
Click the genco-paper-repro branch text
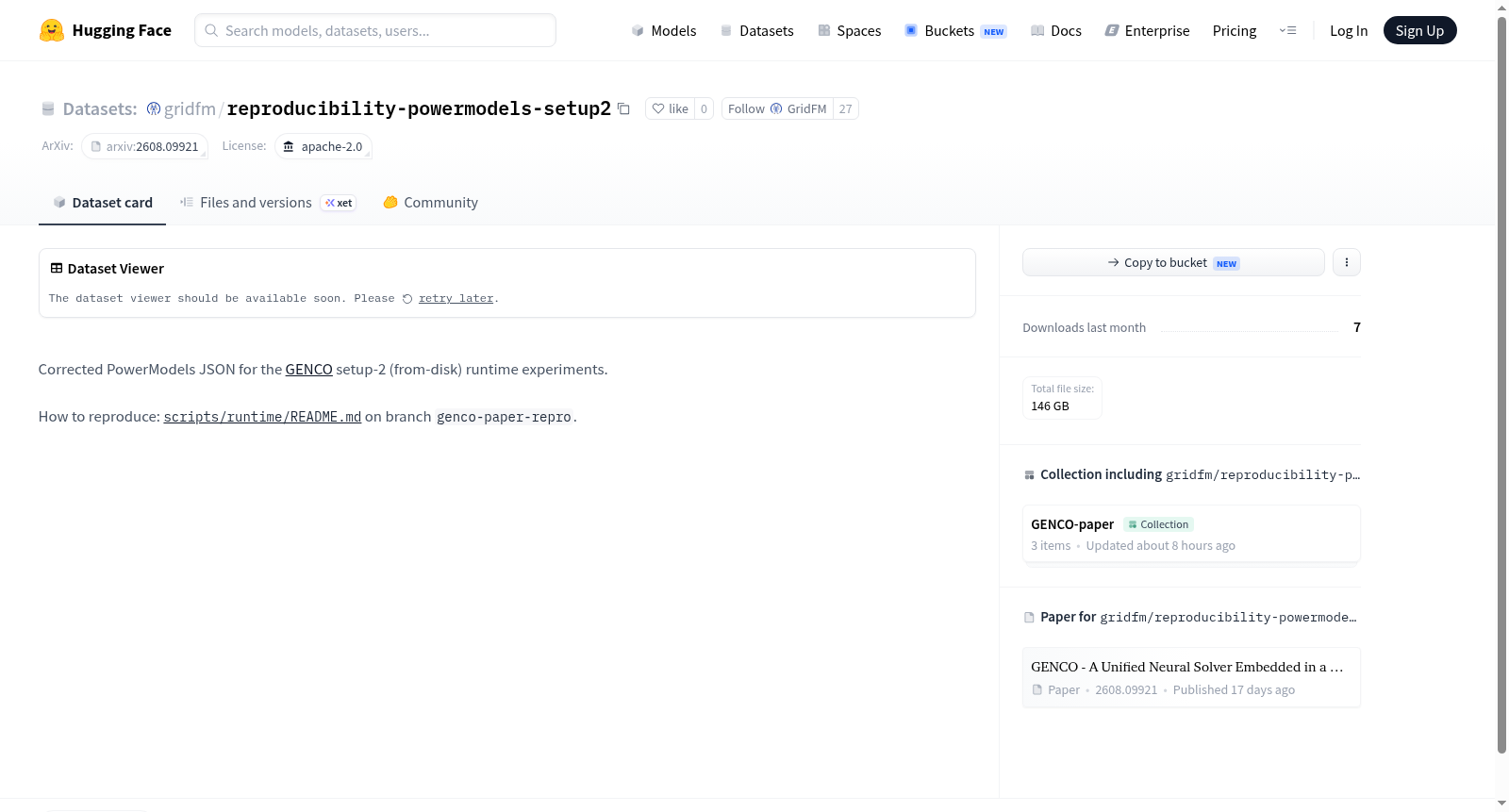pos(504,417)
